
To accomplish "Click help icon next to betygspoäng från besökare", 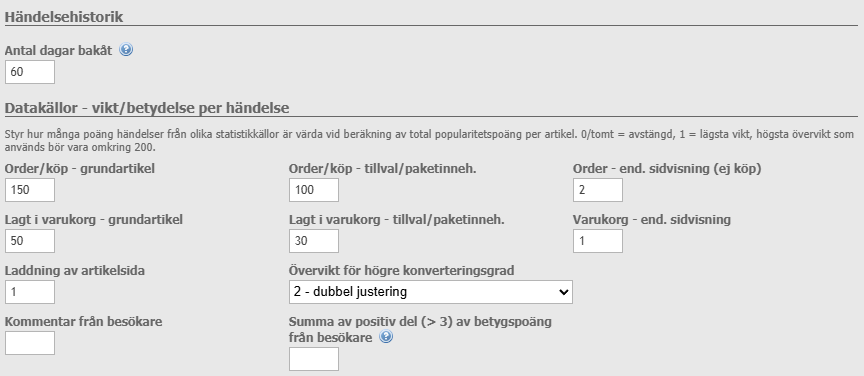I will [x=386, y=337].
